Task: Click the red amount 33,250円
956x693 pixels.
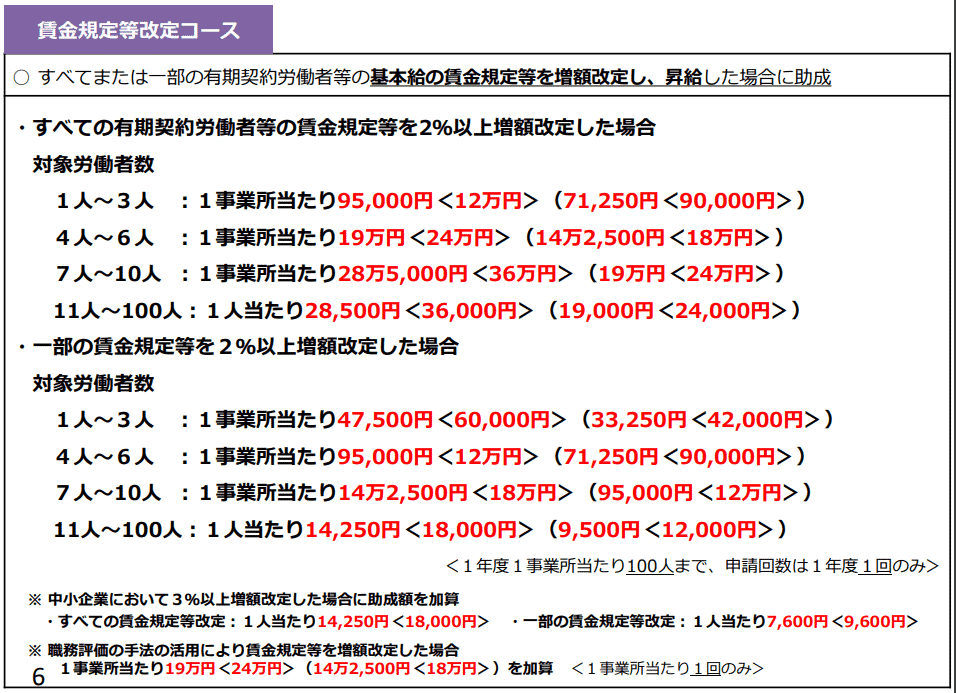Action: [639, 420]
